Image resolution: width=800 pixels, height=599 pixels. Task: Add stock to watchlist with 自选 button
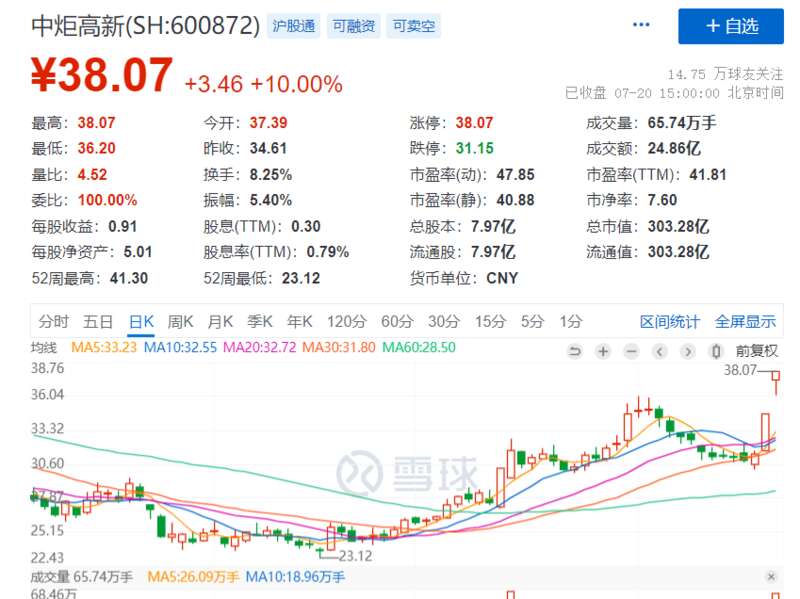tap(731, 26)
